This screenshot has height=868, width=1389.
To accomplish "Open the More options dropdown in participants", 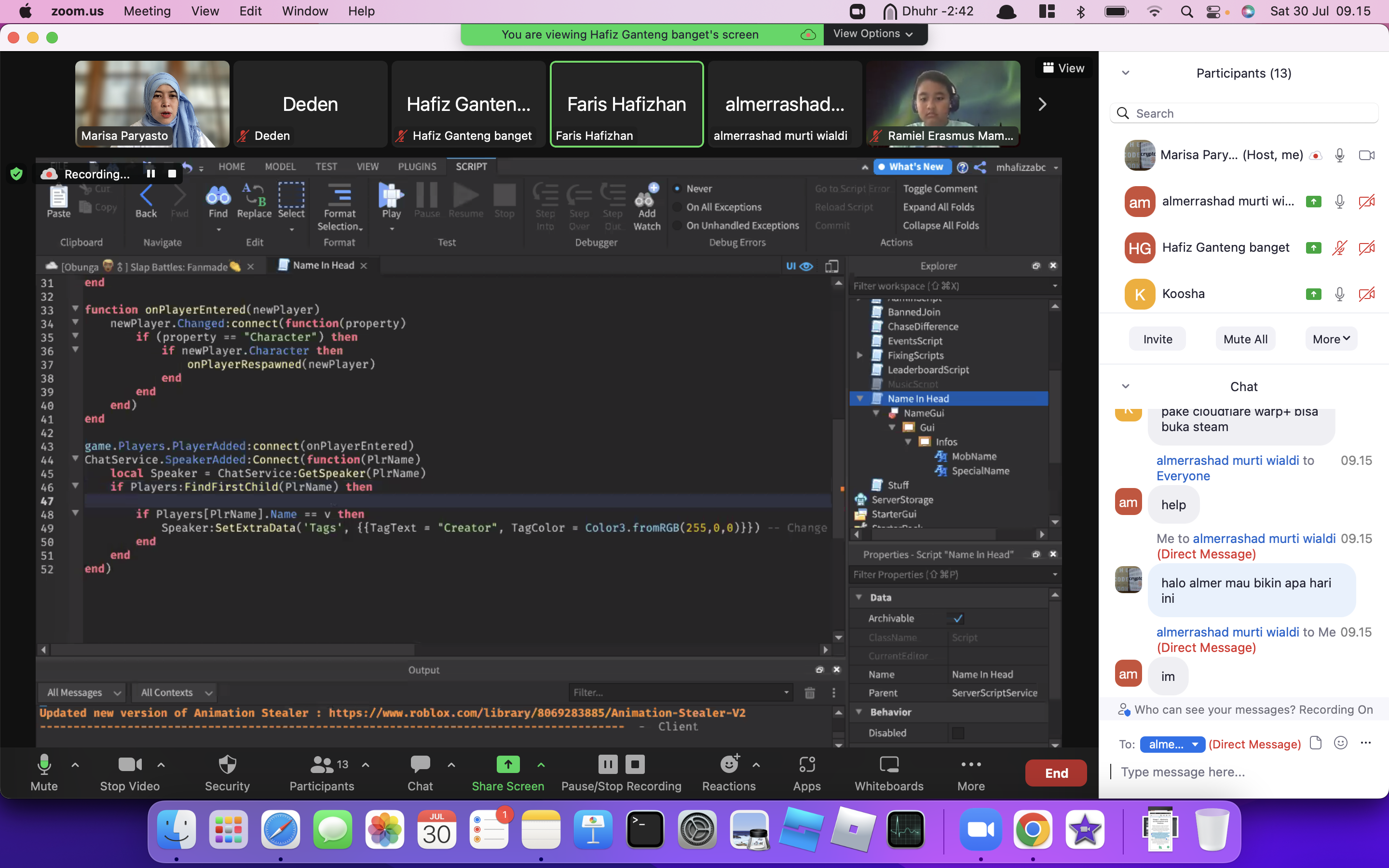I will pos(1330,339).
